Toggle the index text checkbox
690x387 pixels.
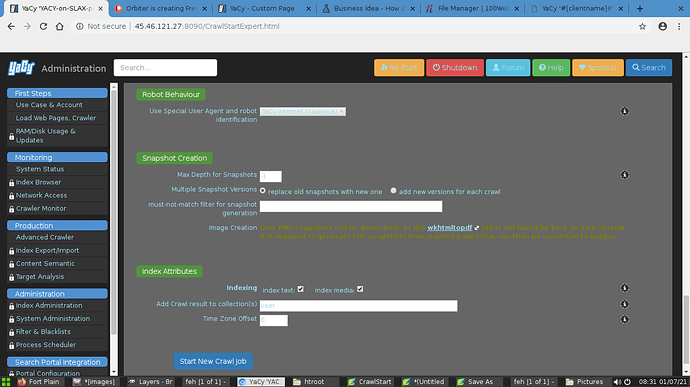301,289
